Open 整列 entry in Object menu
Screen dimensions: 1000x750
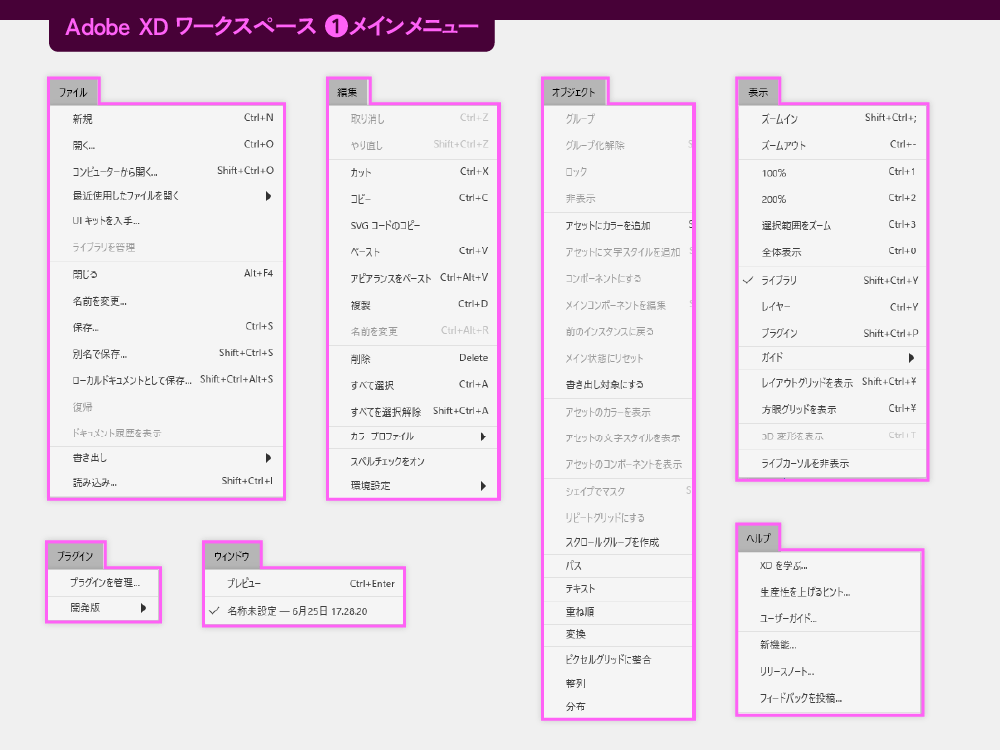click(x=619, y=683)
